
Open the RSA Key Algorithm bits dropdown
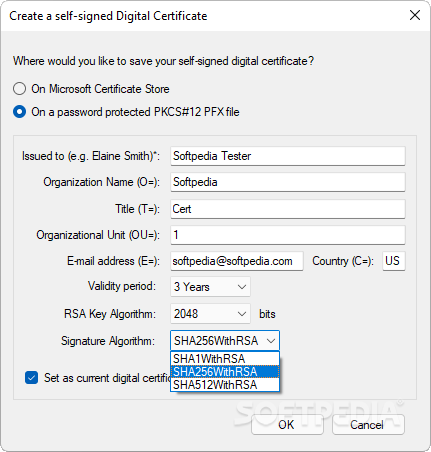click(x=210, y=314)
